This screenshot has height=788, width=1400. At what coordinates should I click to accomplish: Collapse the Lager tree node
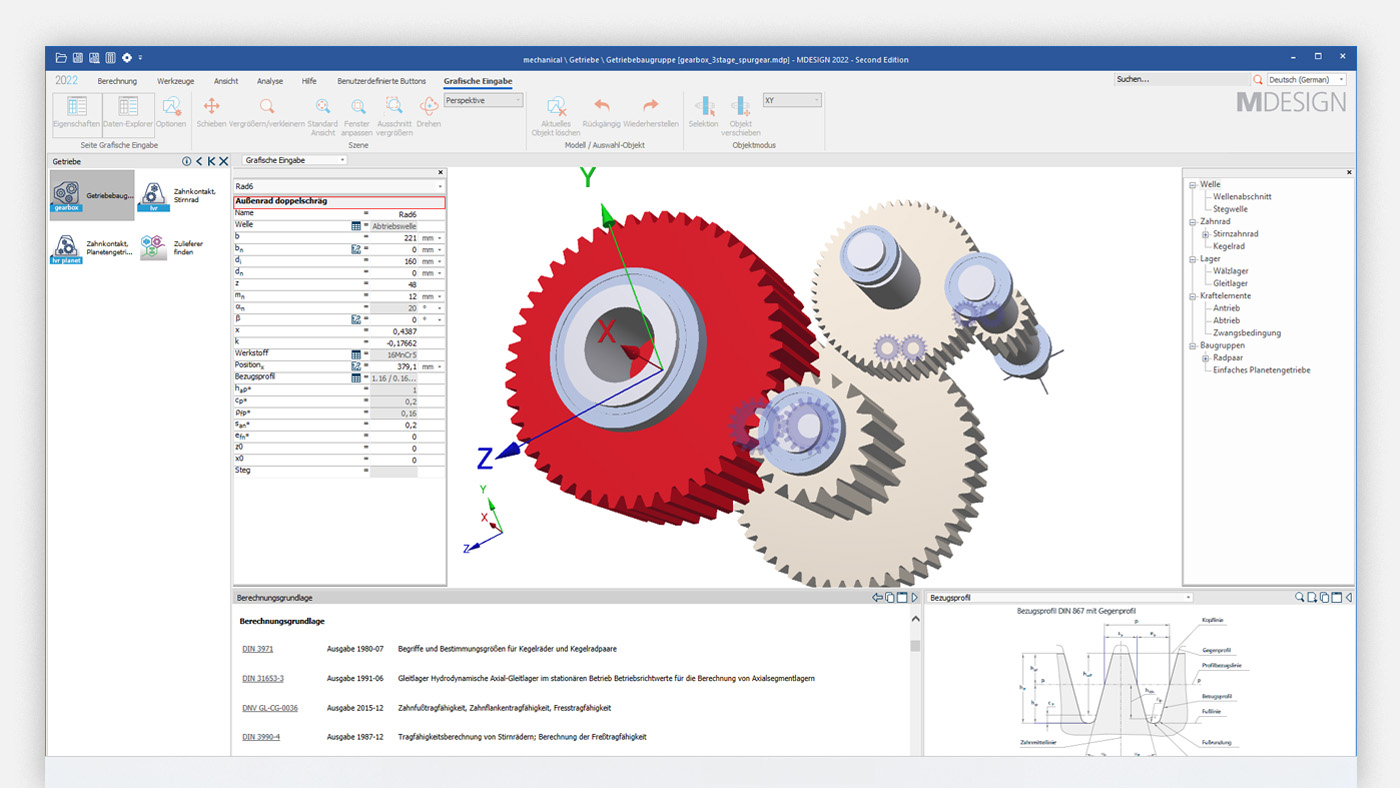(x=1193, y=259)
